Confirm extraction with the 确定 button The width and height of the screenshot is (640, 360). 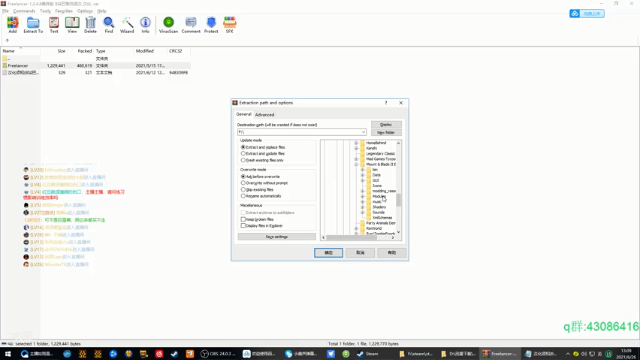point(329,253)
